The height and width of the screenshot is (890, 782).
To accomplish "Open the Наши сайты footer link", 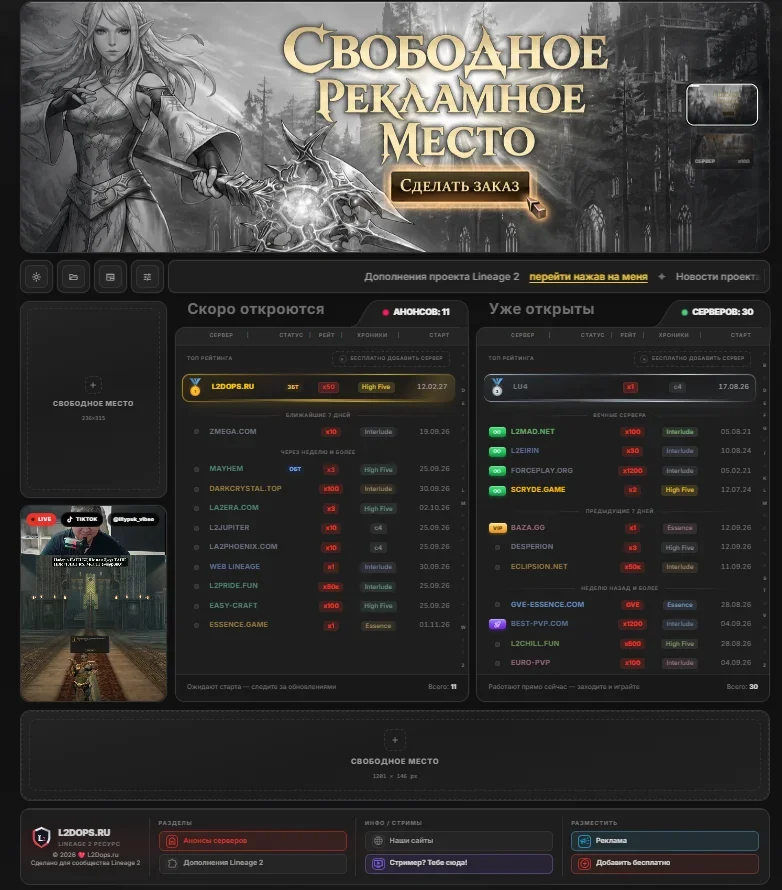I will coord(459,841).
